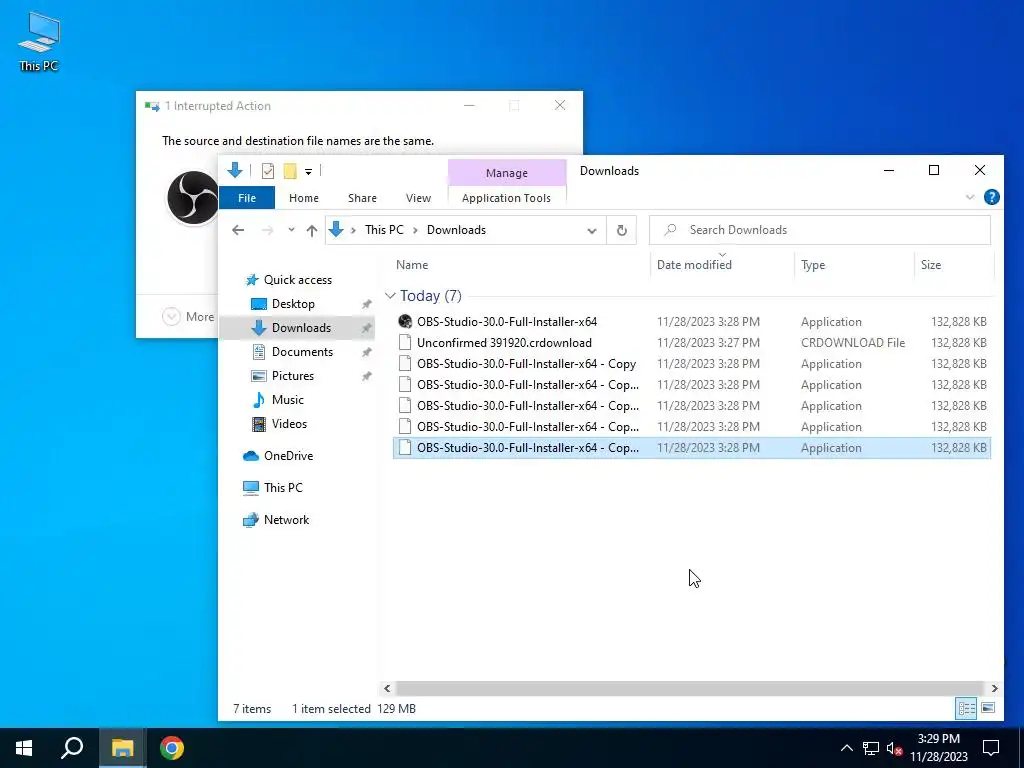
Task: Show hidden system tray icons
Action: (x=846, y=748)
